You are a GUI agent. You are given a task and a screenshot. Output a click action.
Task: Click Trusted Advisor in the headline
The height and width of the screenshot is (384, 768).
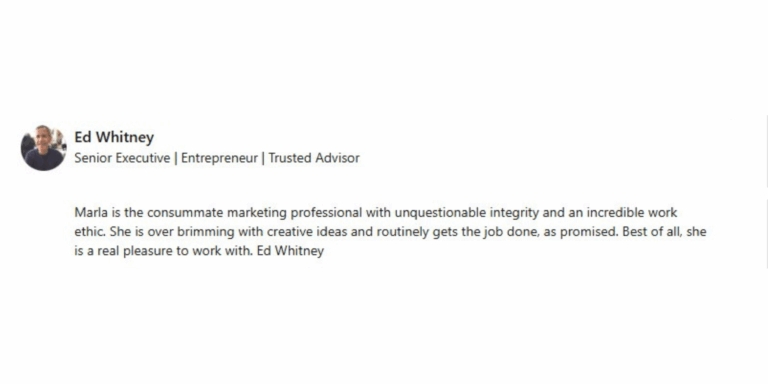pyautogui.click(x=314, y=158)
